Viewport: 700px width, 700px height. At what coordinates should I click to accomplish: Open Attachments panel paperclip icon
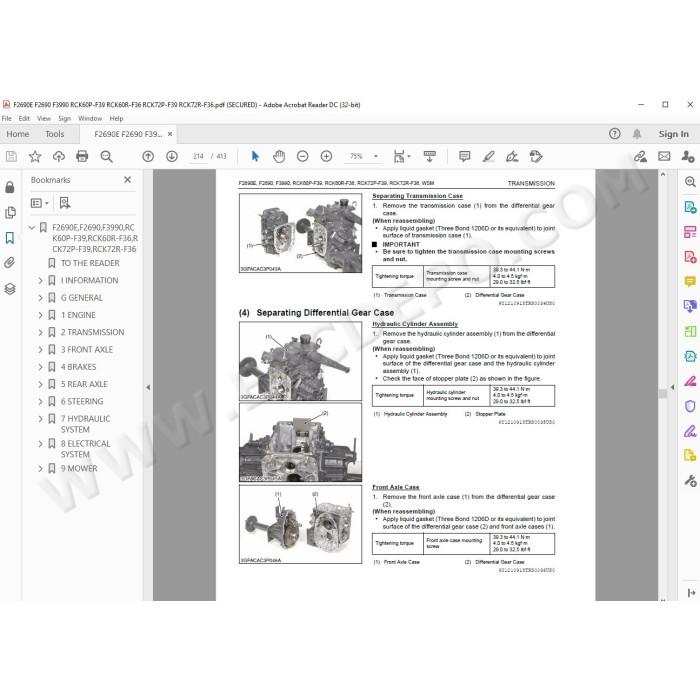coord(10,262)
